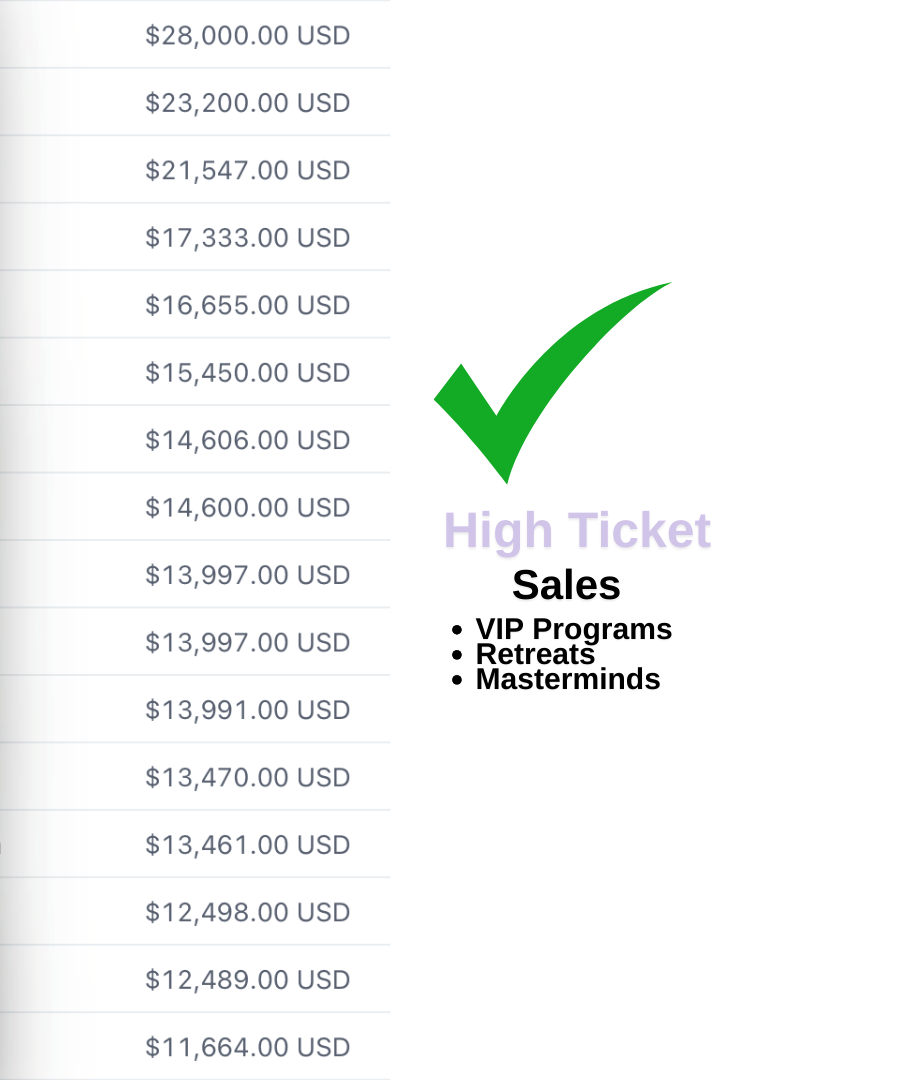This screenshot has height=1080, width=913.
Task: Select the $16,655.00 USD amount
Action: pos(248,305)
